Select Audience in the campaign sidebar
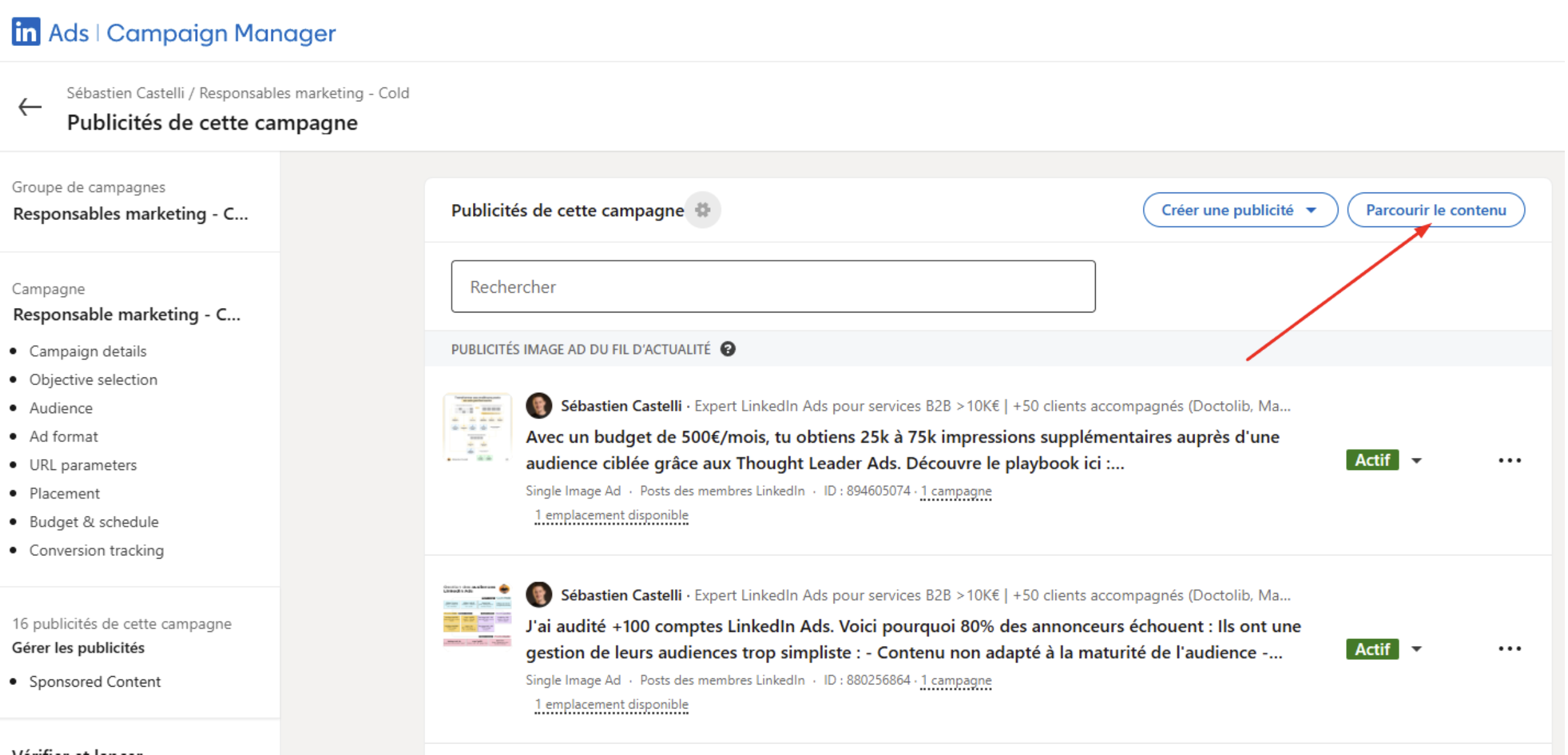The height and width of the screenshot is (755, 1568). 61,408
